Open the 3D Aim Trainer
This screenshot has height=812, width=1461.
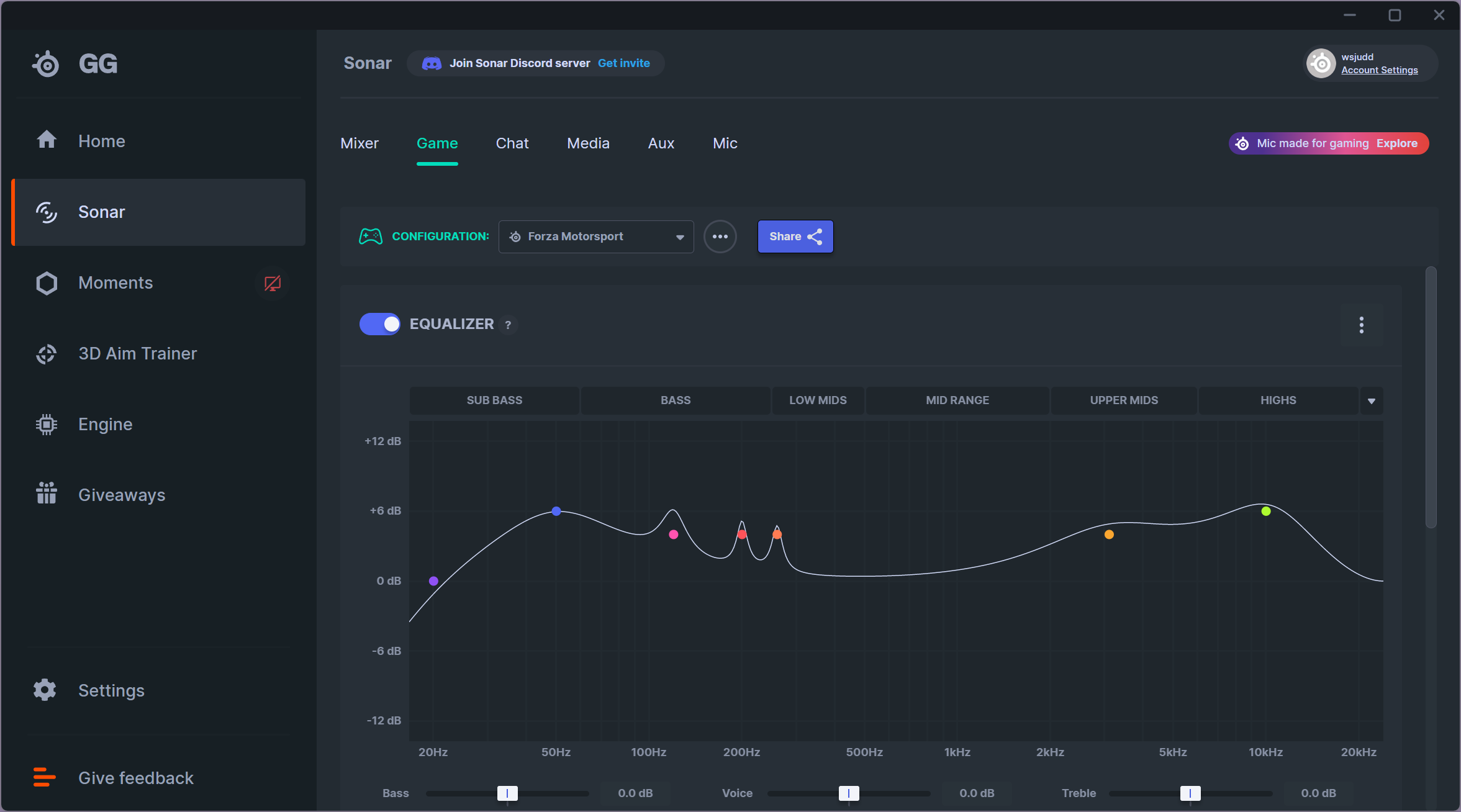click(137, 353)
